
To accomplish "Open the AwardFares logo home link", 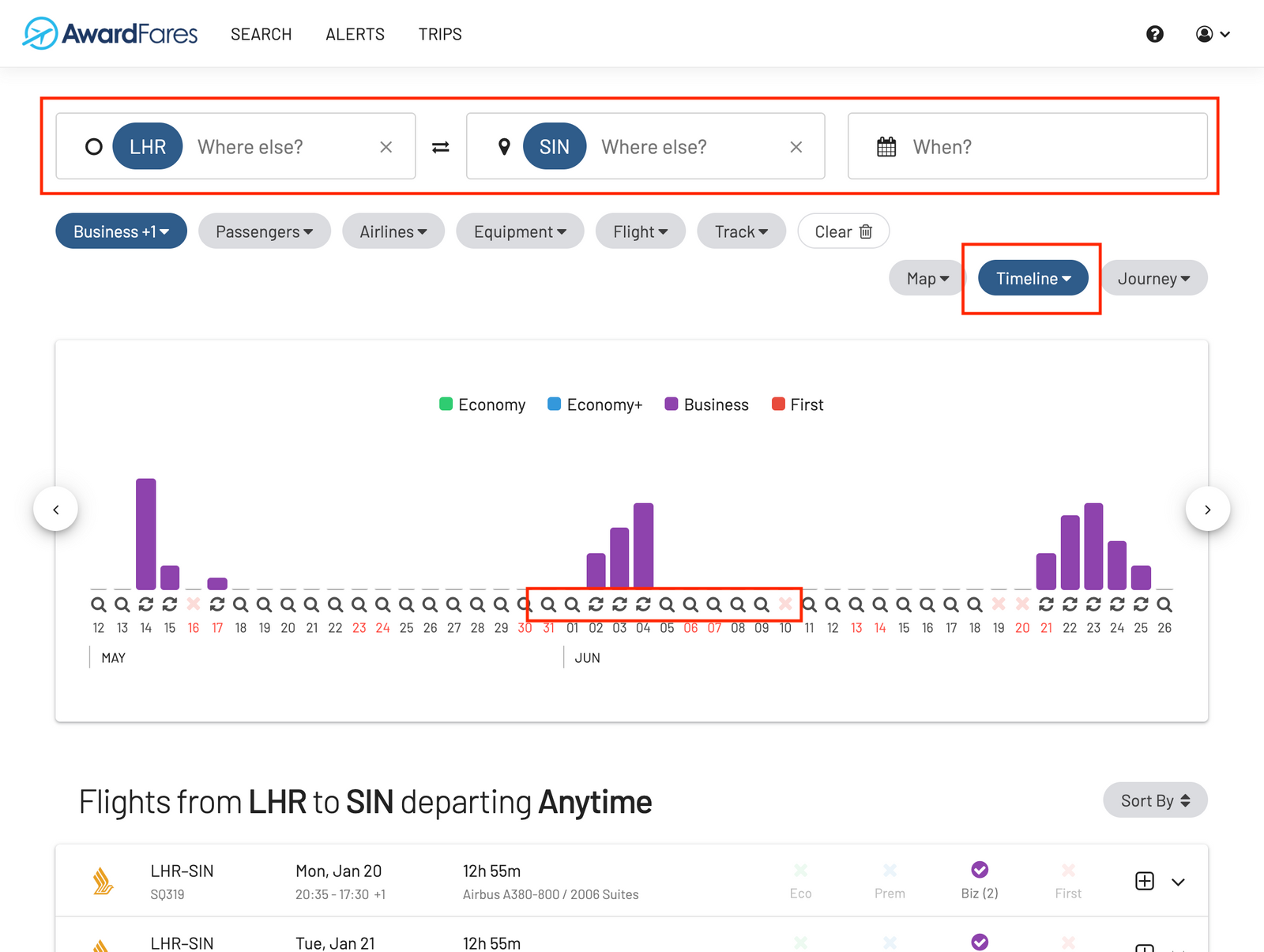I will point(110,33).
